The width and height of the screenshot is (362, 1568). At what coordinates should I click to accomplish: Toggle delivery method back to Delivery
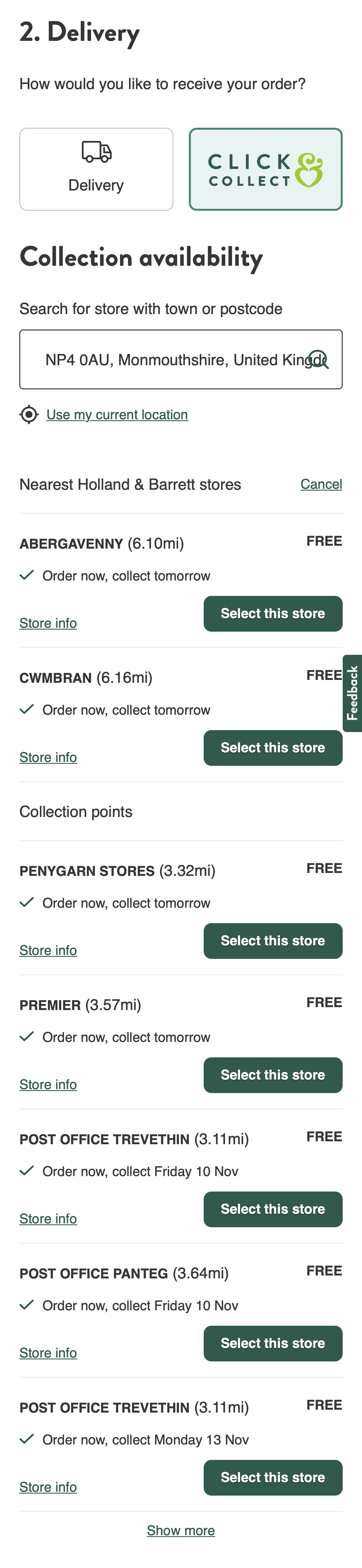click(x=96, y=169)
